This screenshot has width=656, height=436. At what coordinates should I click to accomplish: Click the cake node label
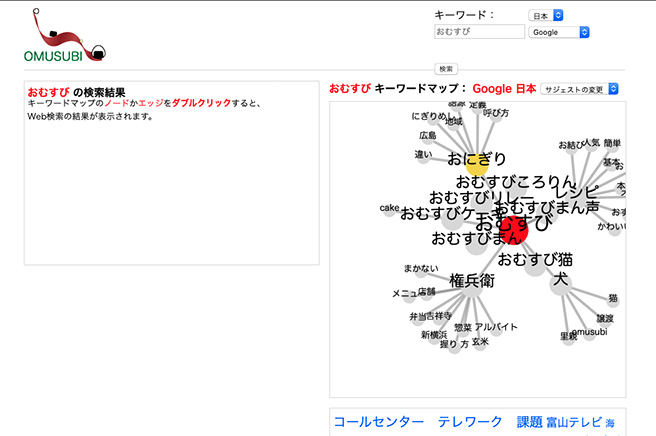(x=390, y=208)
